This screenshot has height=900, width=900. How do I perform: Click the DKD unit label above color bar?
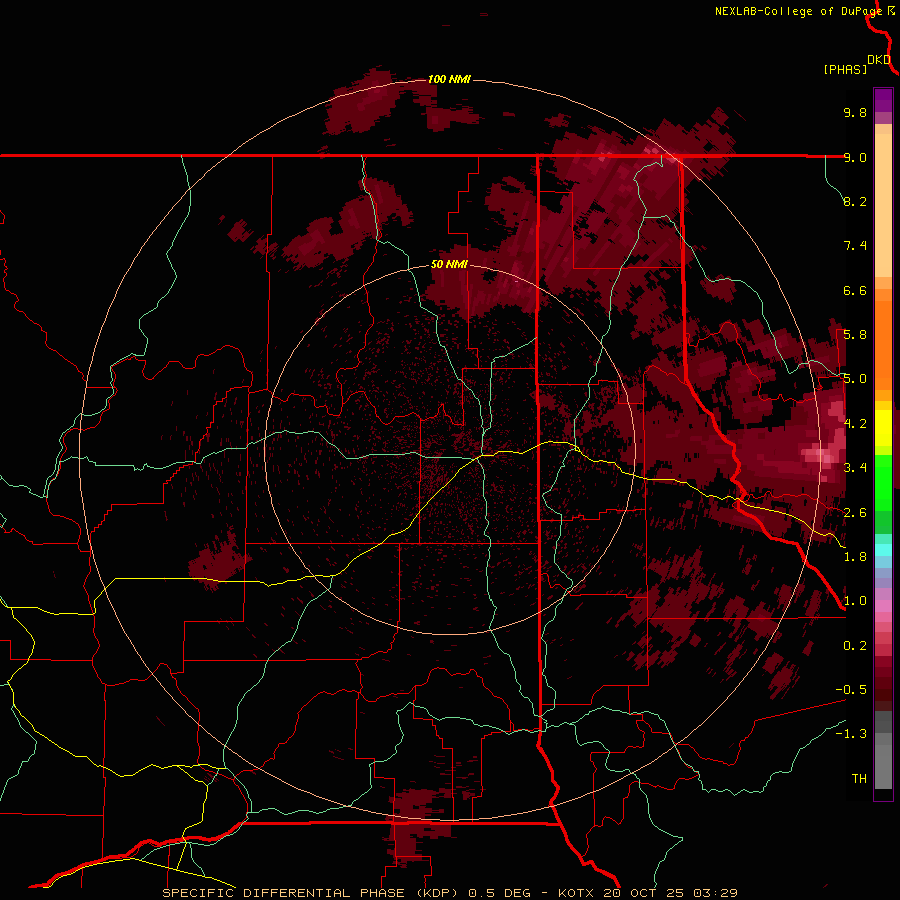point(879,60)
